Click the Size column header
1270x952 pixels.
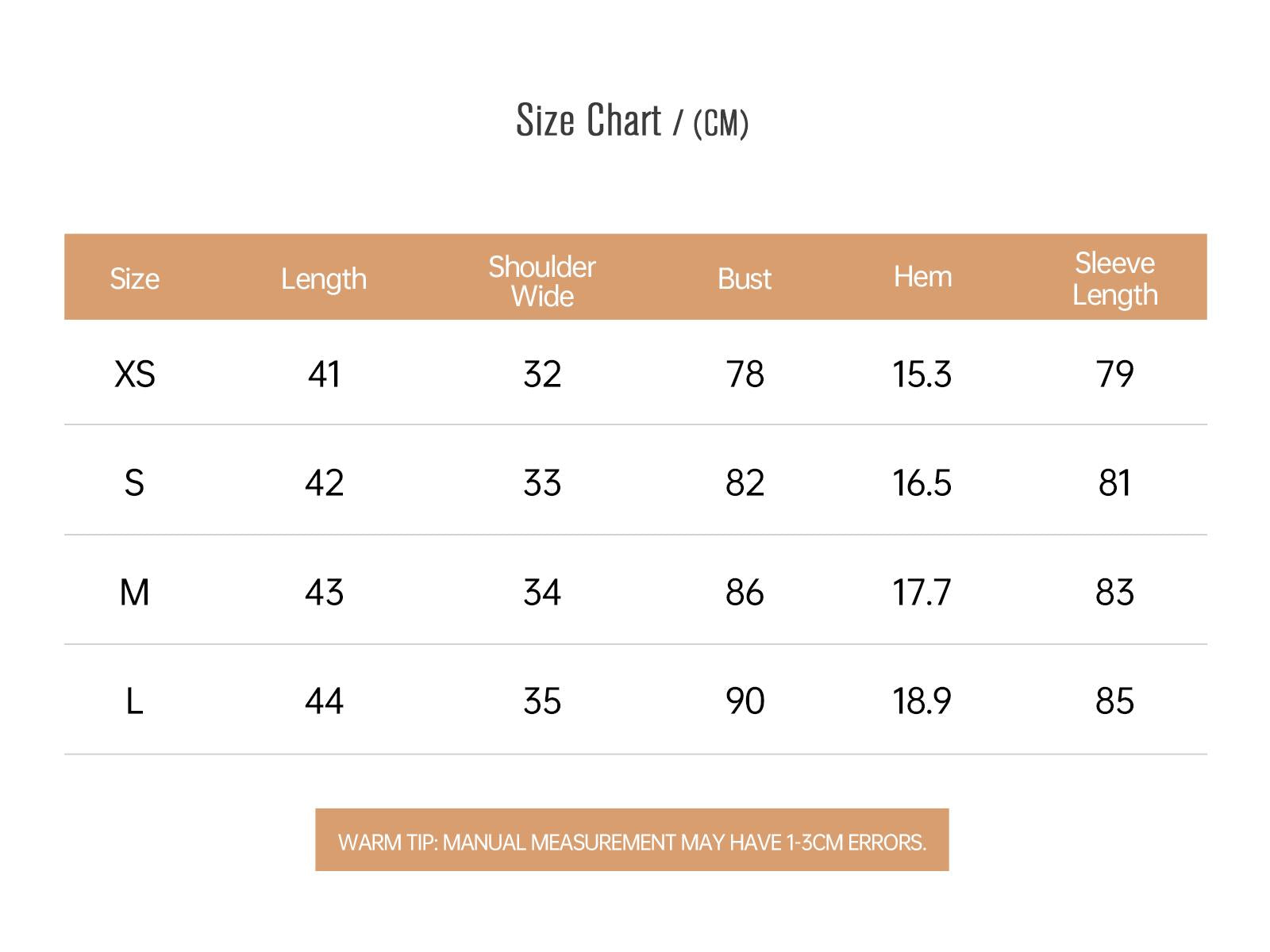[x=134, y=278]
